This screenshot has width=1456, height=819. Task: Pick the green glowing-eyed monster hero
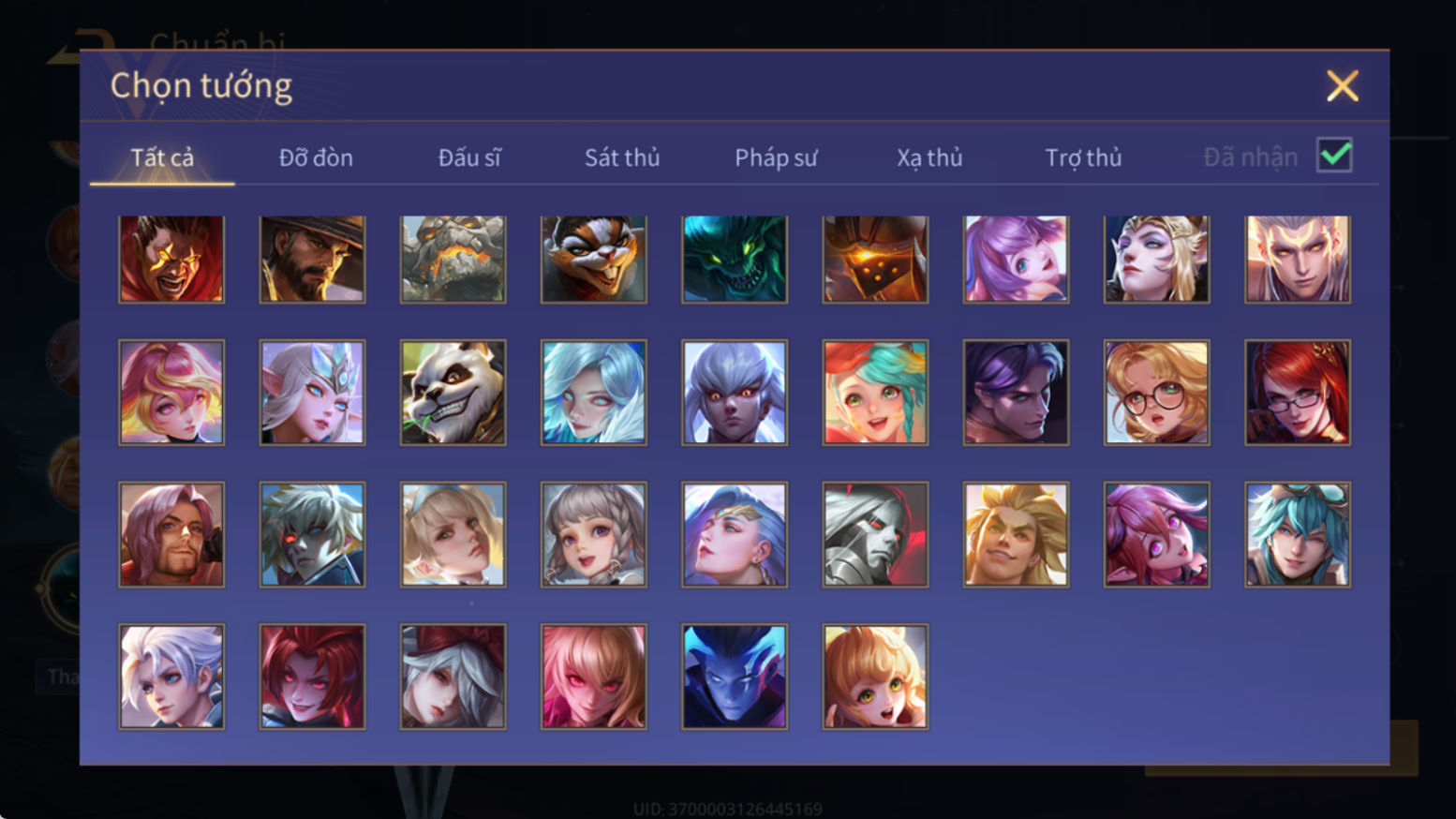coord(735,260)
